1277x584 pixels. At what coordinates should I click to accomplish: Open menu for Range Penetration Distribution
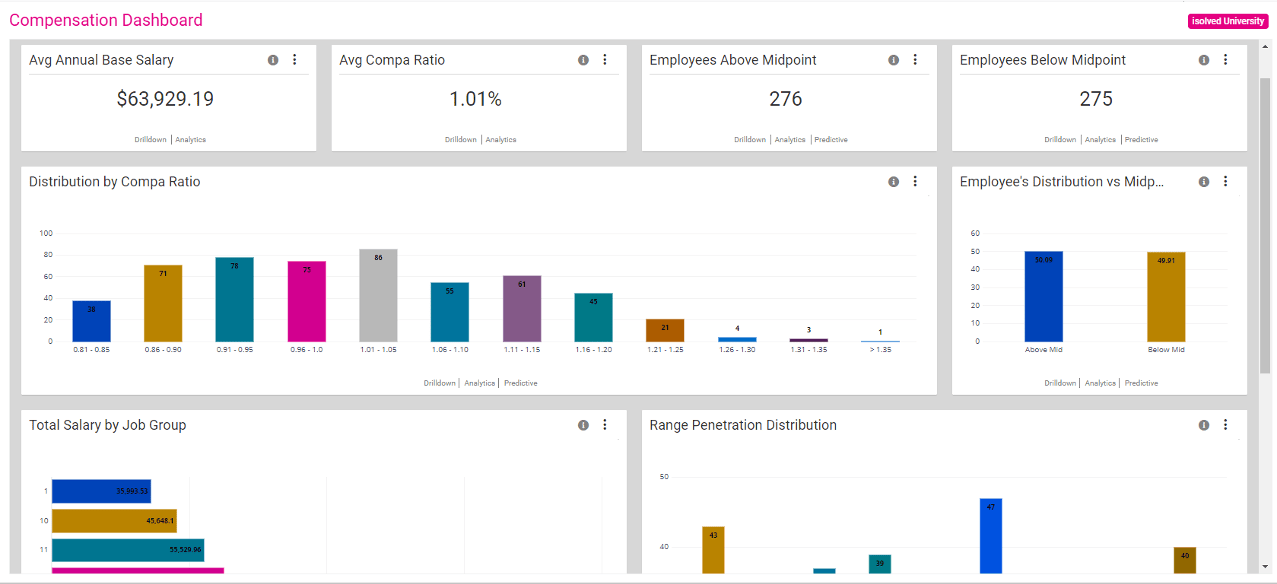pyautogui.click(x=1225, y=425)
